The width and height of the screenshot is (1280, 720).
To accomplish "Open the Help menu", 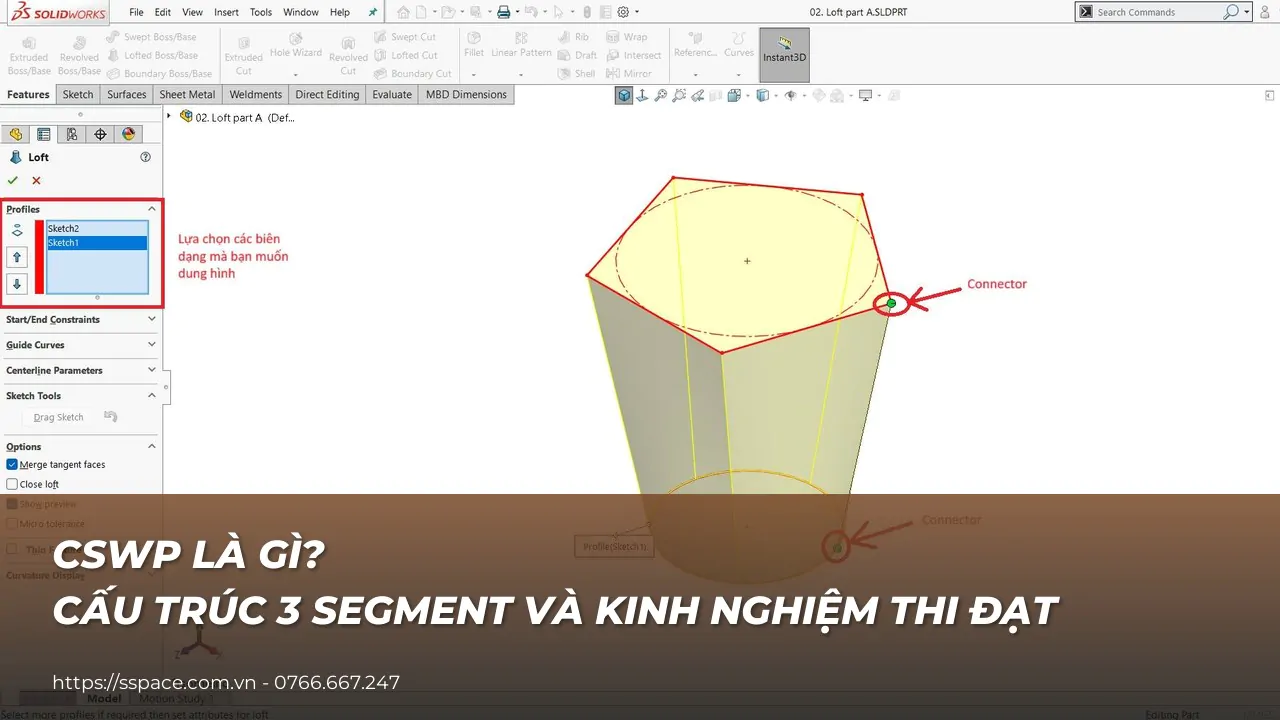I will click(x=340, y=12).
